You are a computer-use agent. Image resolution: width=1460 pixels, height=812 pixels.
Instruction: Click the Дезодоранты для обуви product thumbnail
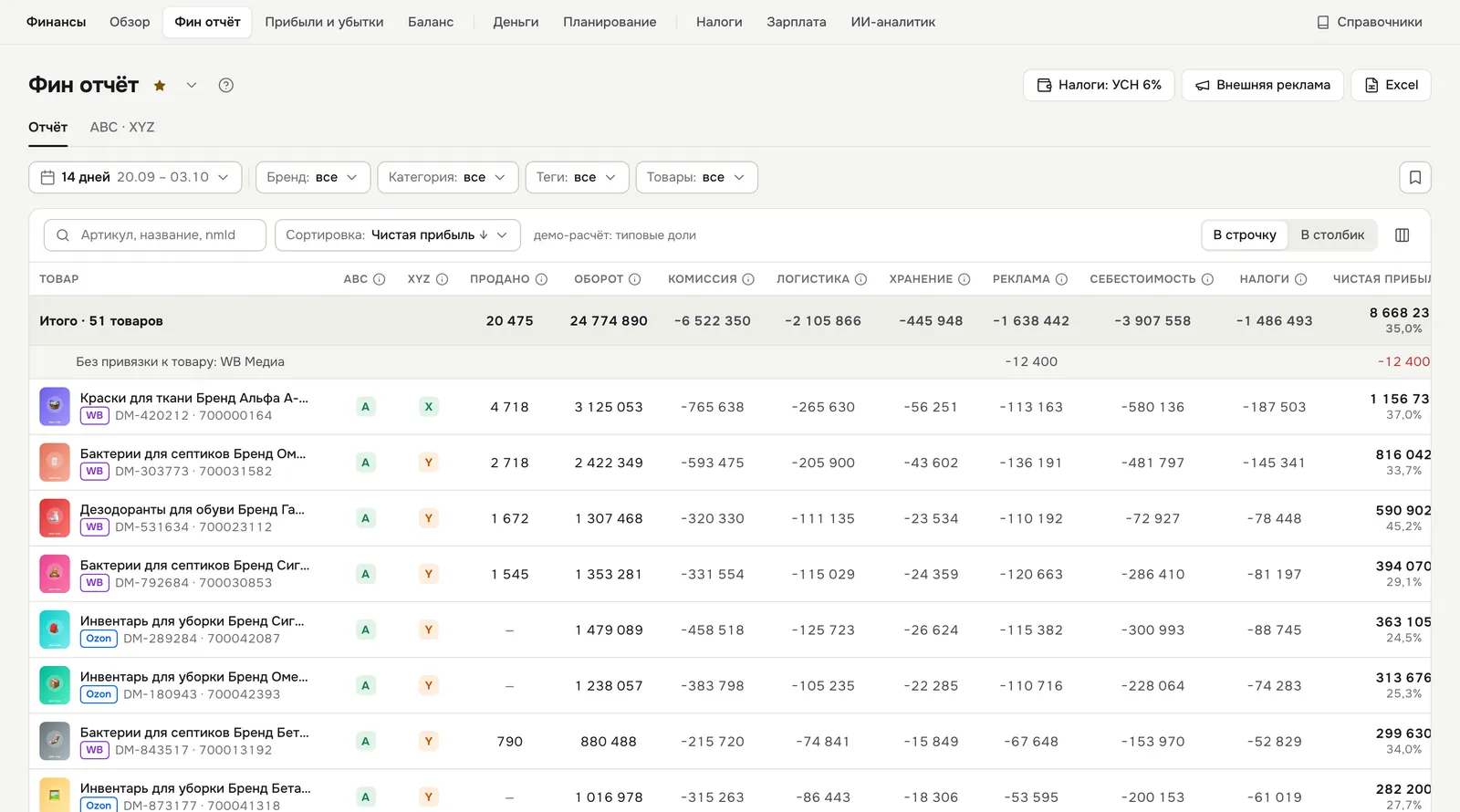pyautogui.click(x=55, y=518)
